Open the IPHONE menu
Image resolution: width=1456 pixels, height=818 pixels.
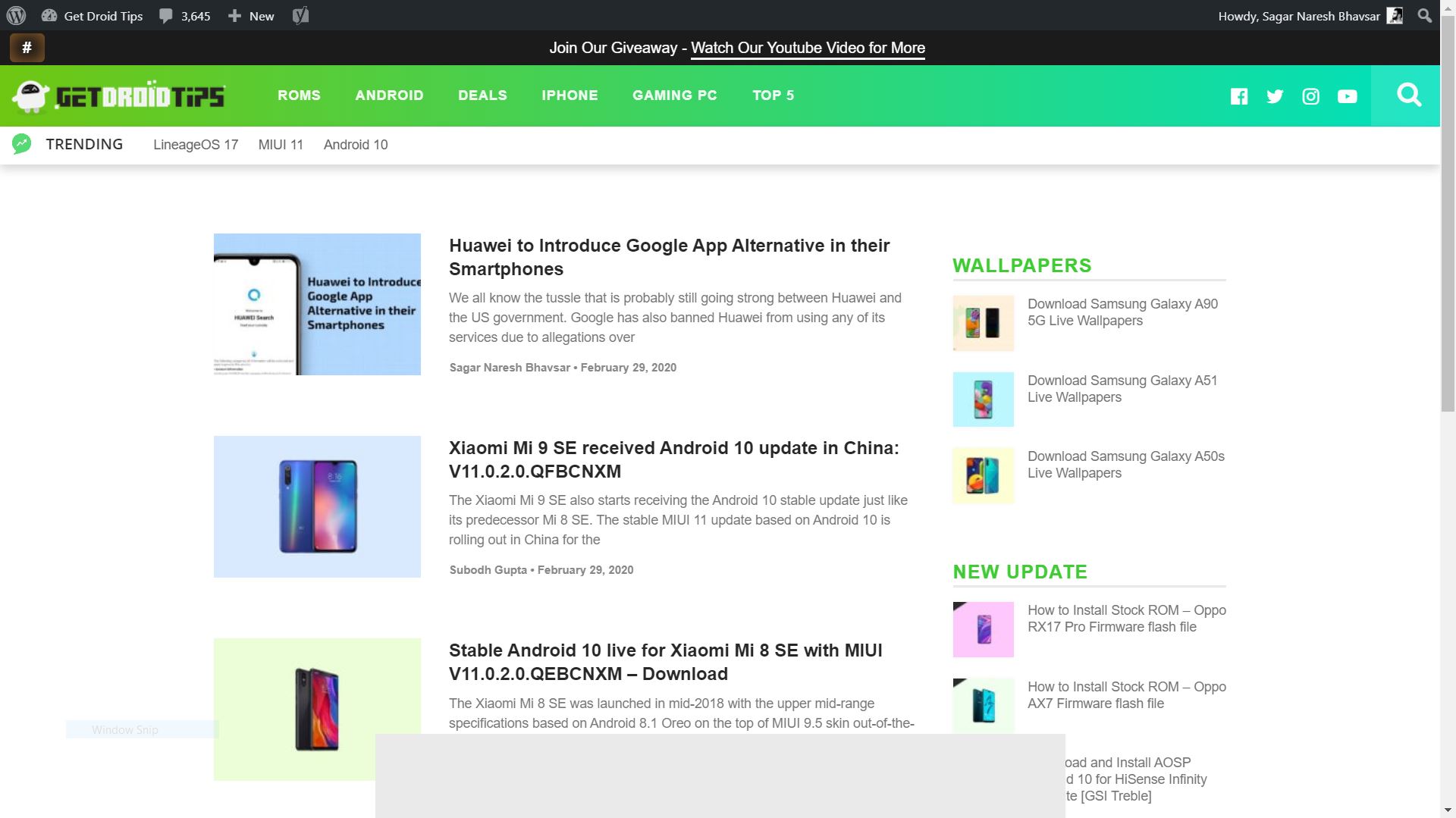click(x=570, y=96)
